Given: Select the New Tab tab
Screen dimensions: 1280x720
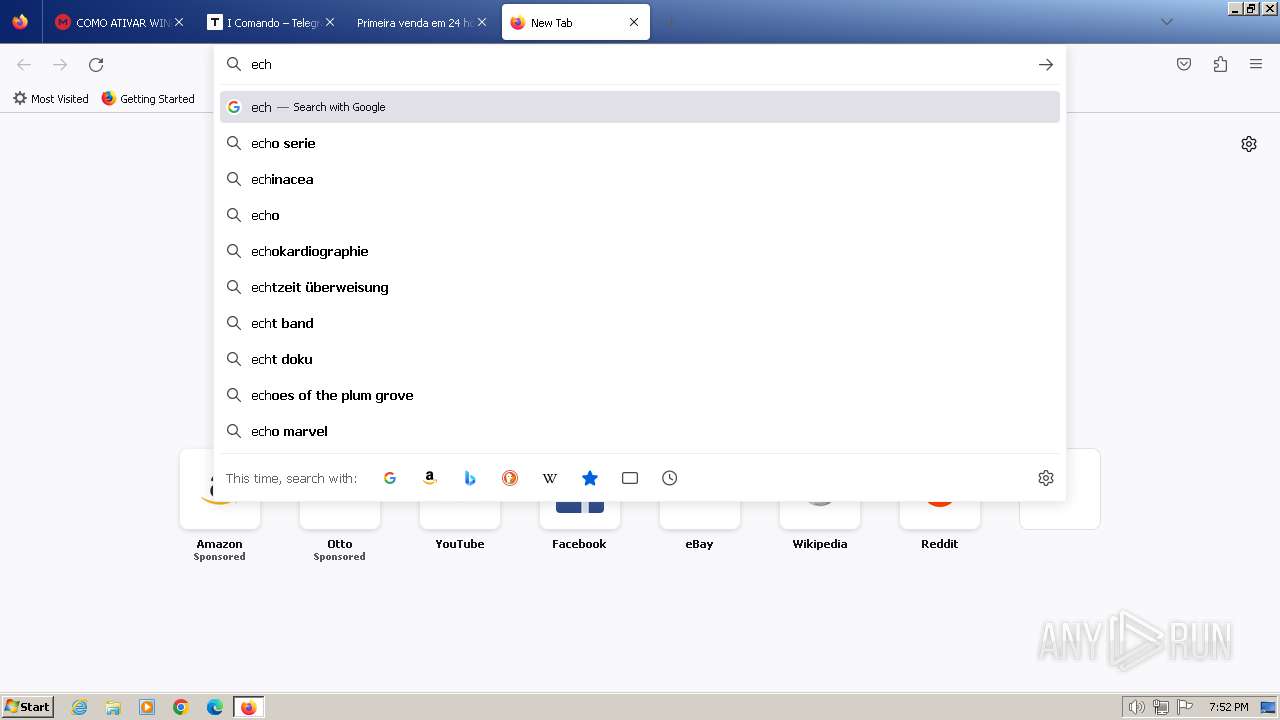Looking at the screenshot, I should pyautogui.click(x=575, y=22).
